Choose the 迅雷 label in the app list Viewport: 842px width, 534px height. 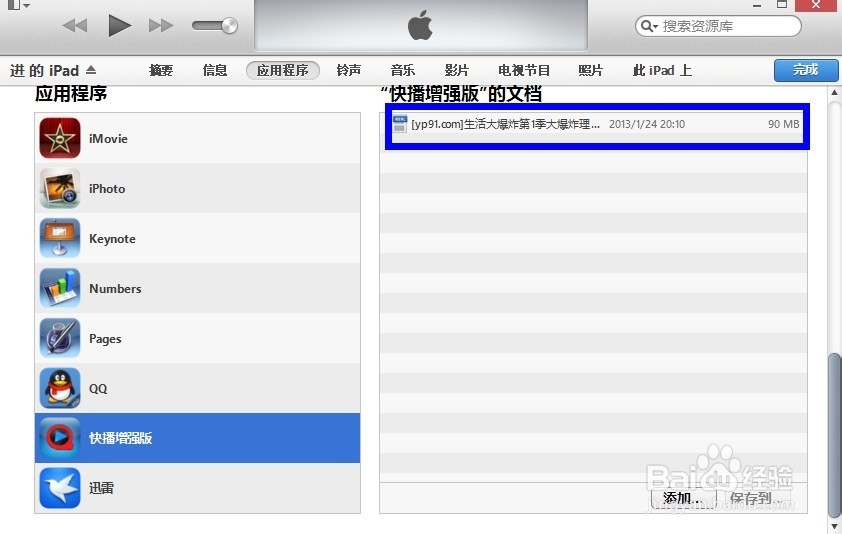coord(101,488)
